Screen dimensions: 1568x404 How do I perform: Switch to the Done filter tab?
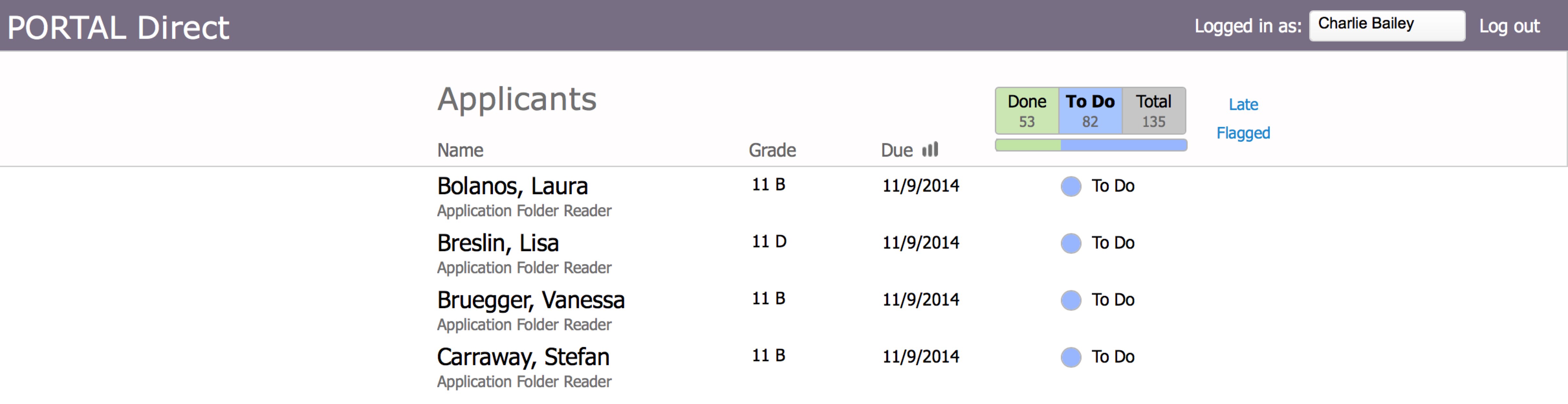coord(1027,111)
